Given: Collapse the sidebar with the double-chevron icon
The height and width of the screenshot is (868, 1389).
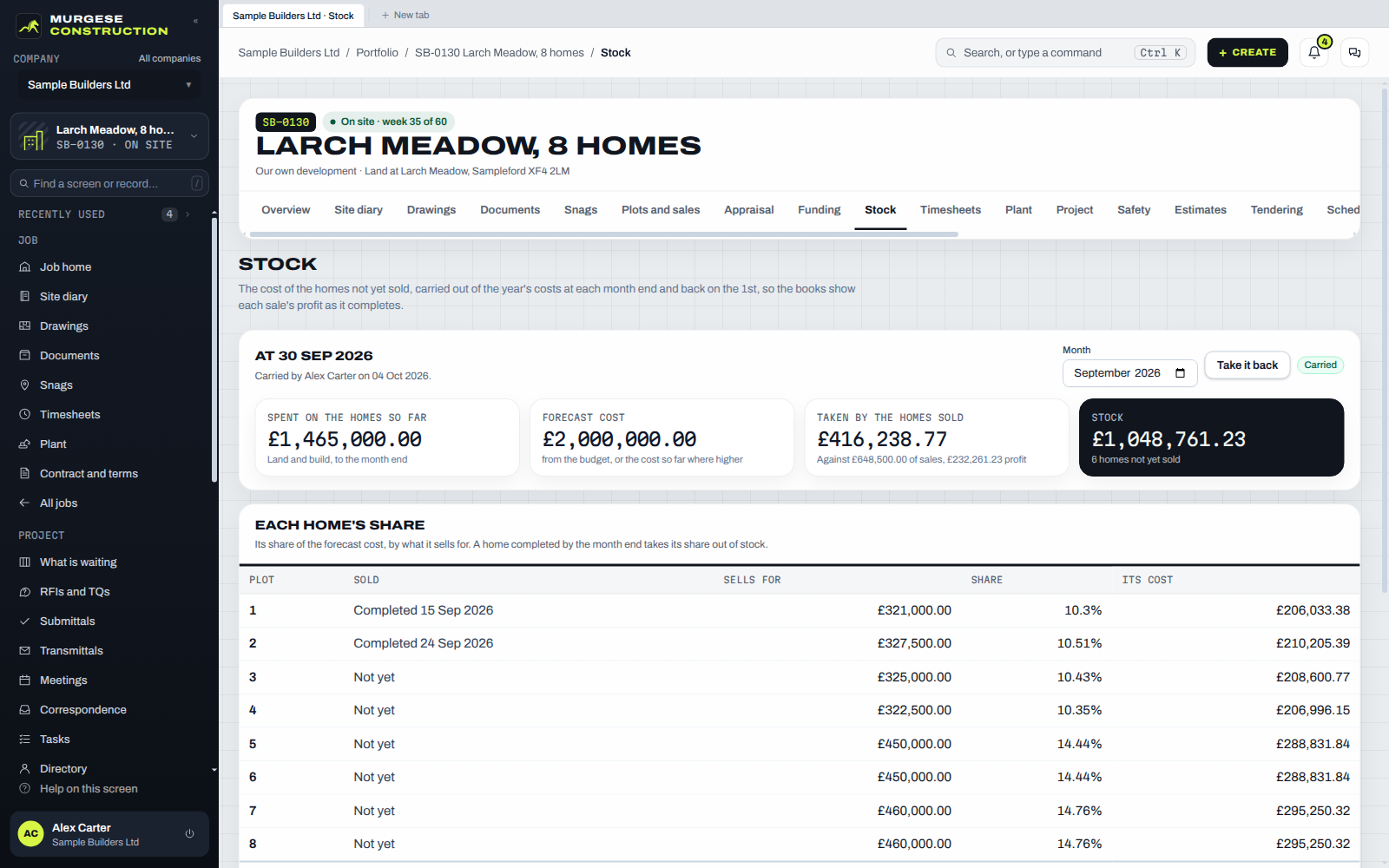Looking at the screenshot, I should point(195,21).
